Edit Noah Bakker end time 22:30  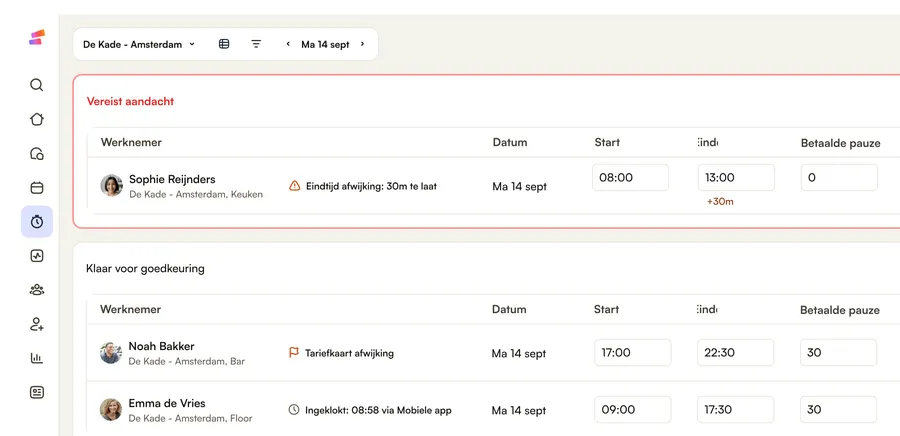pos(736,352)
